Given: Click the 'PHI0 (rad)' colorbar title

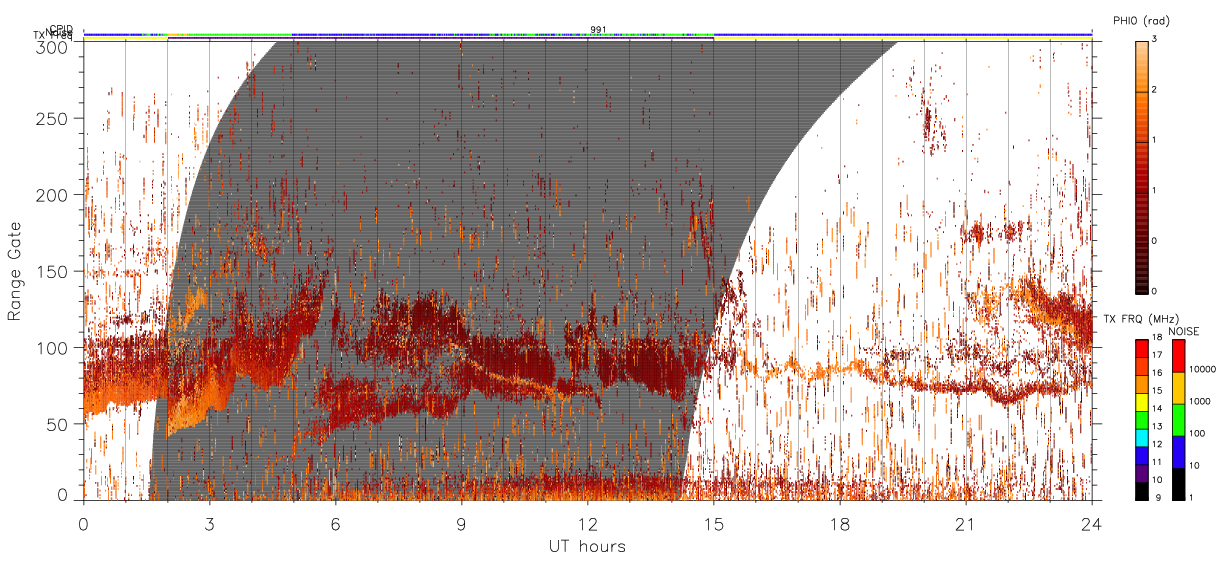Looking at the screenshot, I should [x=1142, y=20].
